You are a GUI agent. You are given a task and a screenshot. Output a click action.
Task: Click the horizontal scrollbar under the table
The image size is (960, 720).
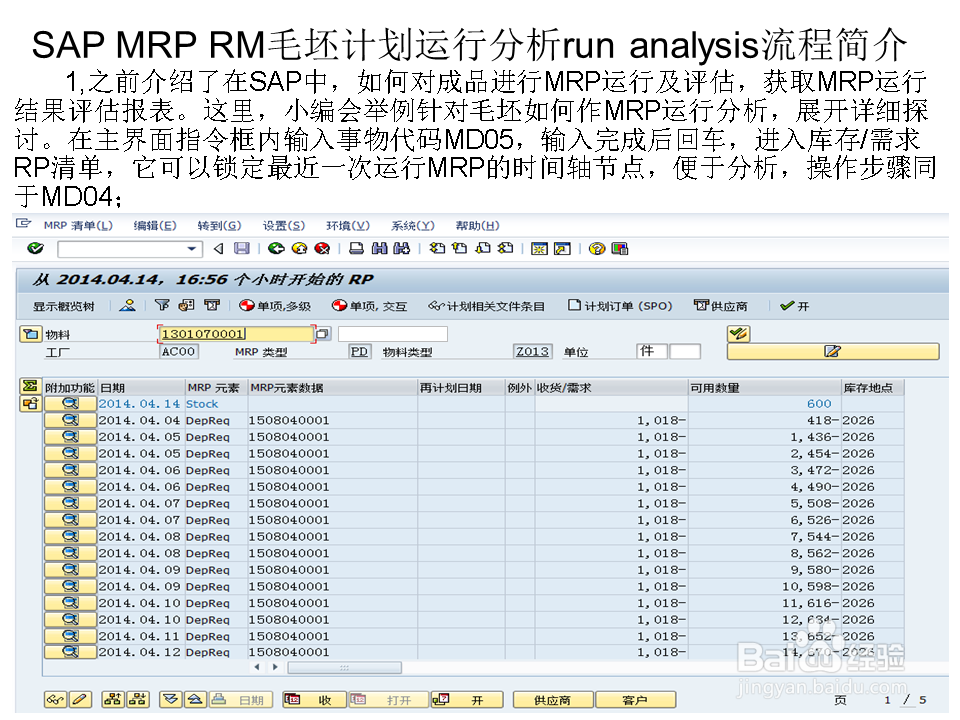pos(344,667)
